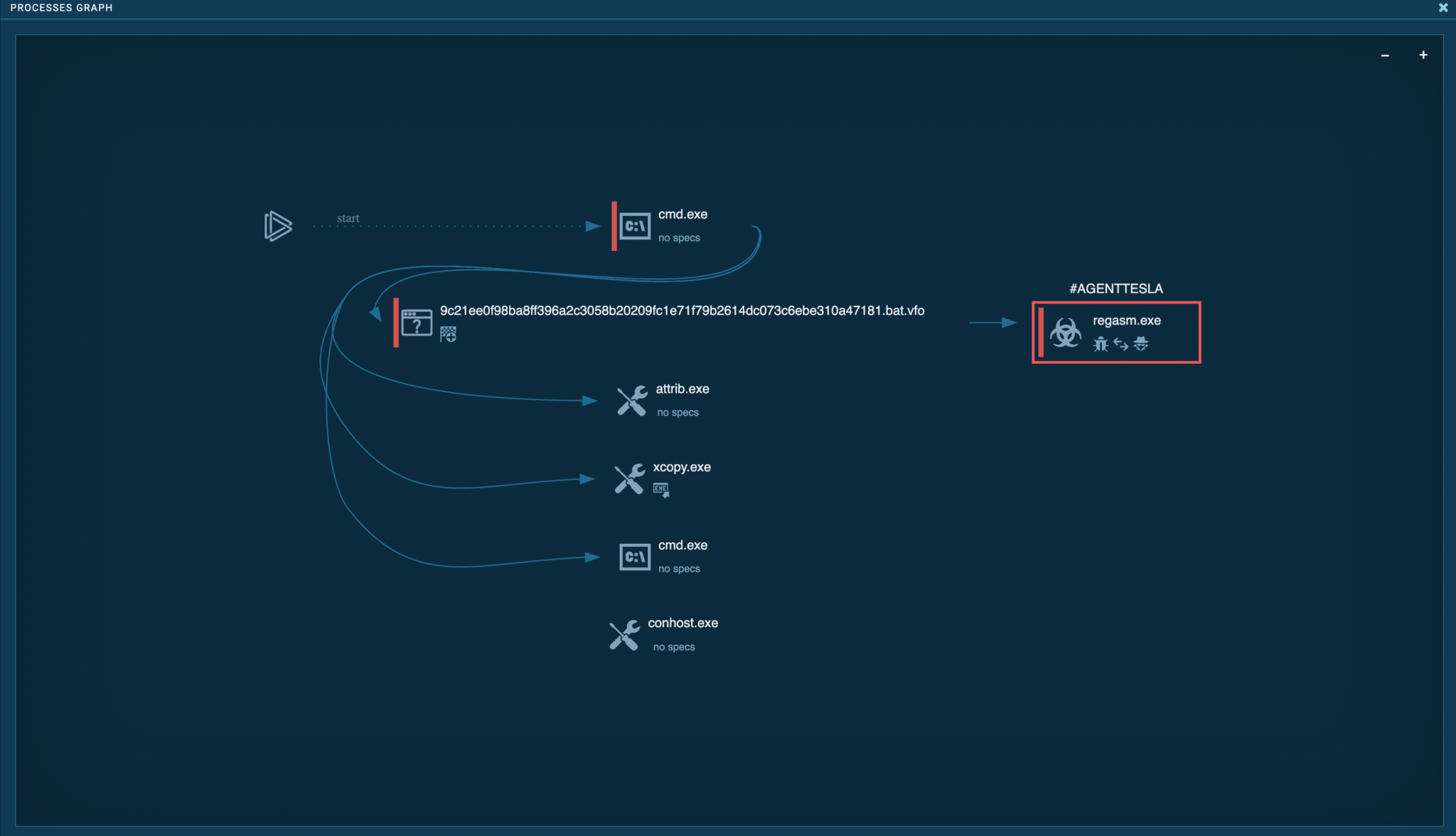Open the #AGENTTESLA tag above regasm.exe
1456x836 pixels.
1117,288
